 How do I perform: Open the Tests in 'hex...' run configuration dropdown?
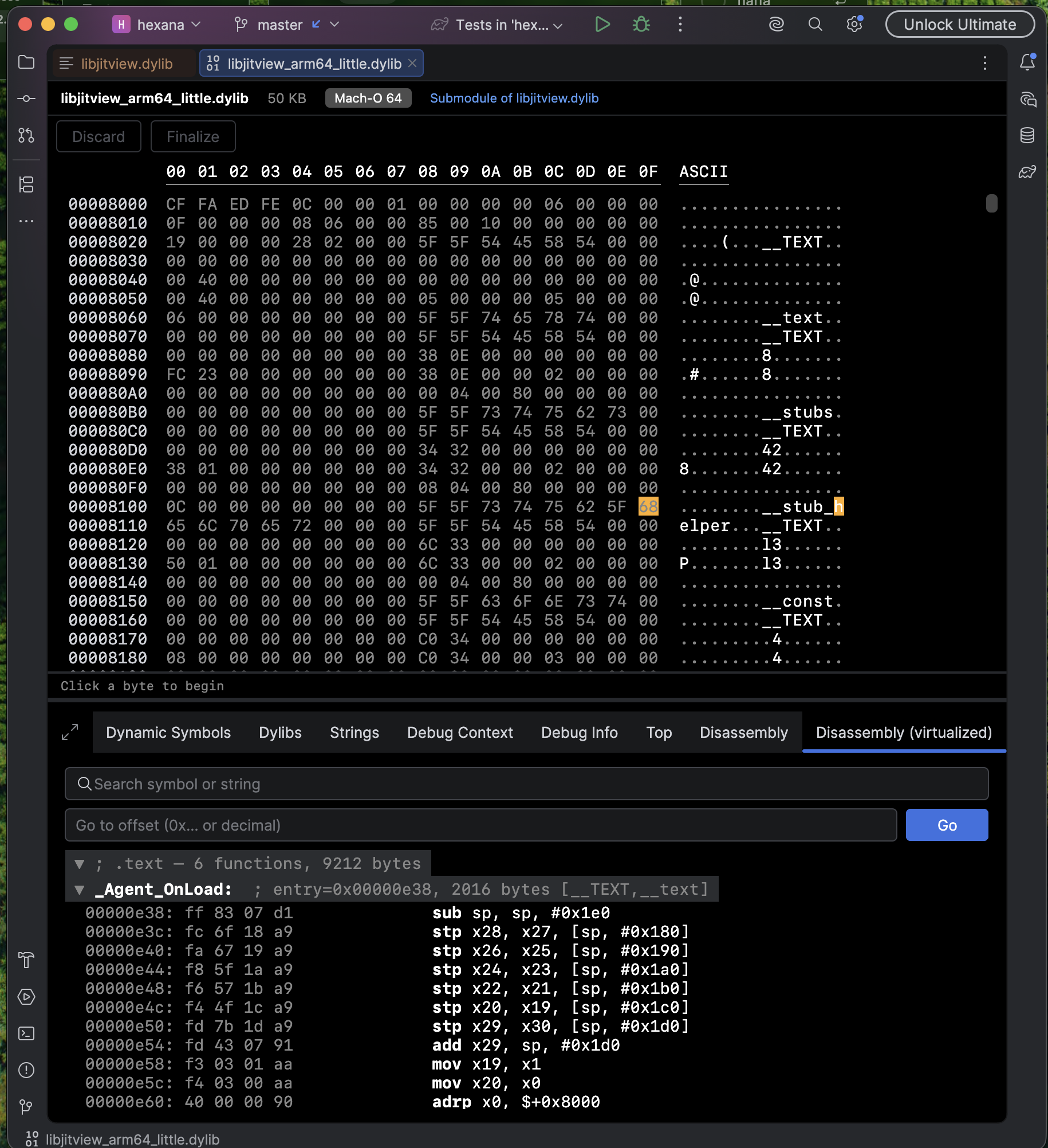(497, 25)
